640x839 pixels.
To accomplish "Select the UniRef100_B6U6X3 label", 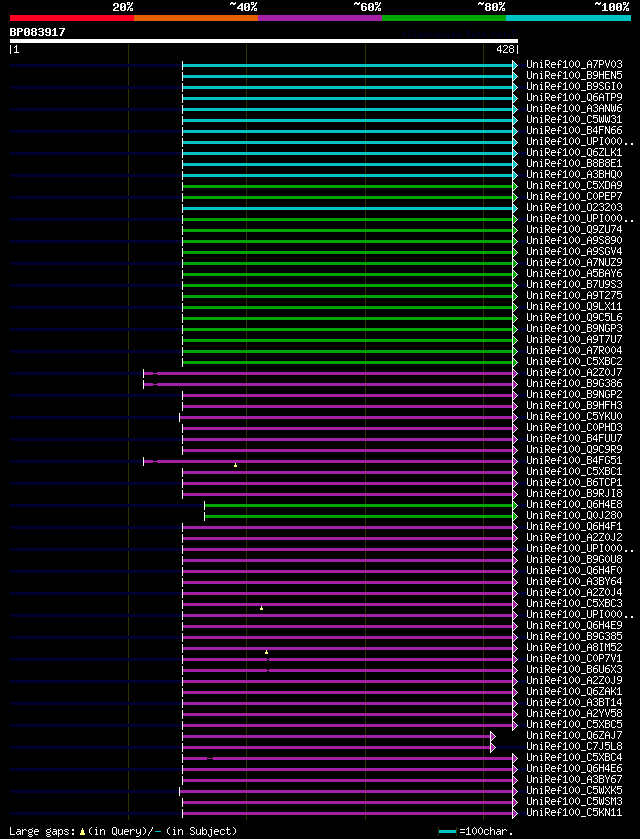I will [574, 670].
